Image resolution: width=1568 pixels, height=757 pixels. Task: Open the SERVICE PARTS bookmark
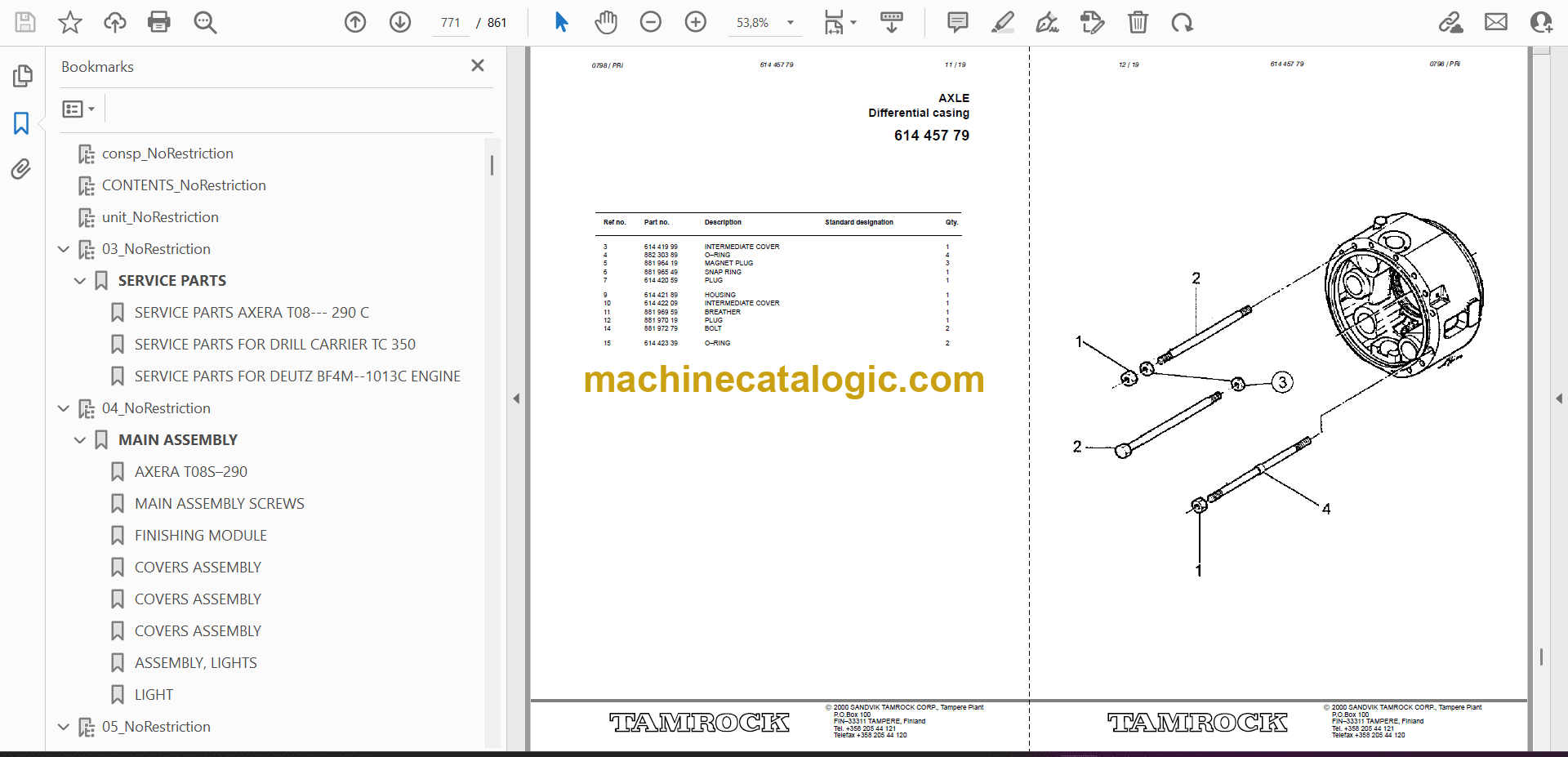coord(172,281)
